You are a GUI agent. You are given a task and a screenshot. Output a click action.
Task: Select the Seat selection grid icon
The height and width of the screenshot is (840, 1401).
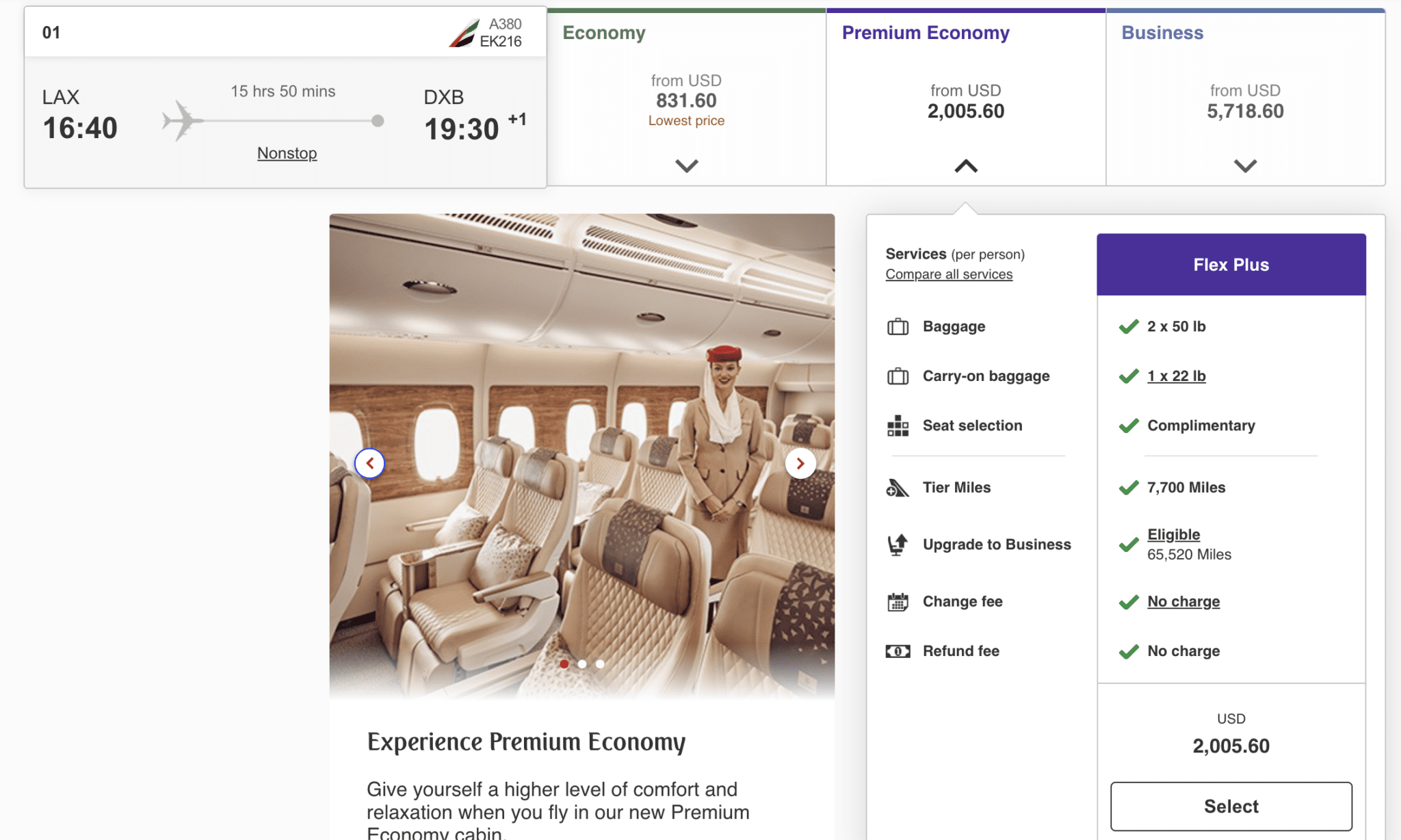point(898,425)
